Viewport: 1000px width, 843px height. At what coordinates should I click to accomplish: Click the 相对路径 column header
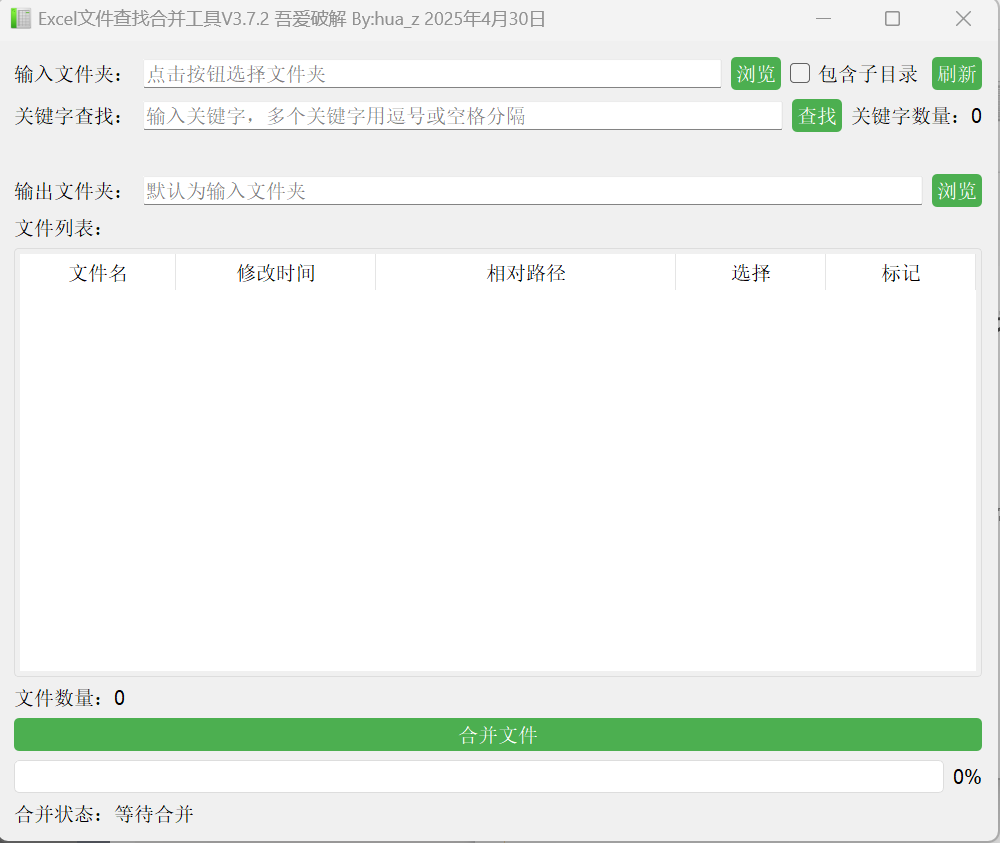(526, 273)
